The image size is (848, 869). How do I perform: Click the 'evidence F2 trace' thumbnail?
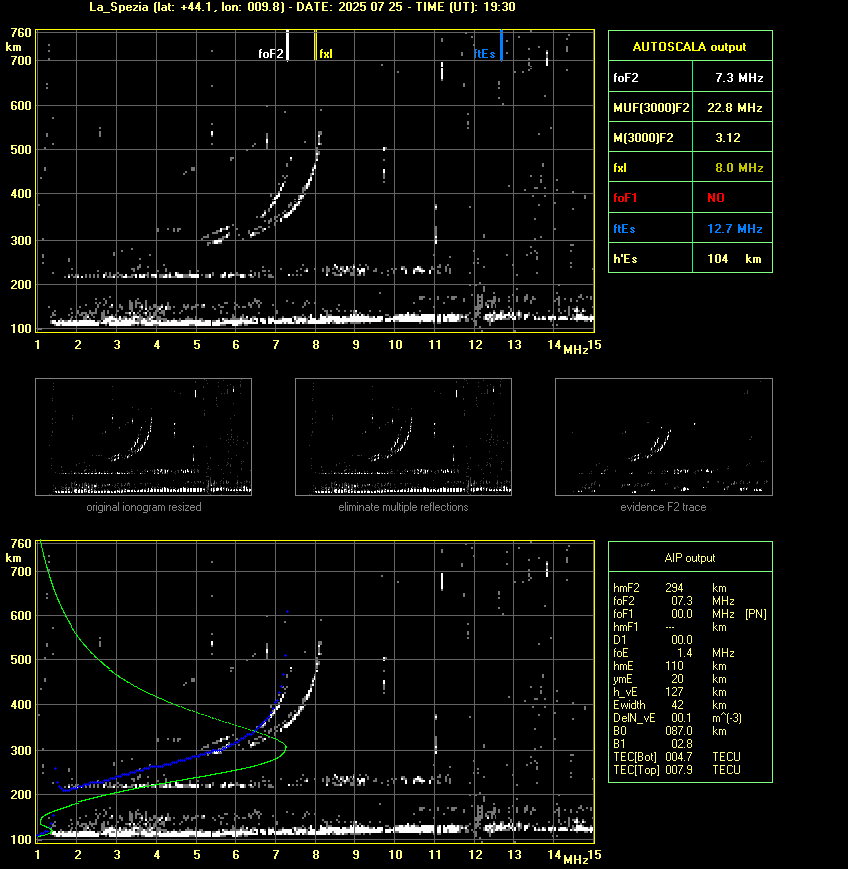click(x=664, y=437)
